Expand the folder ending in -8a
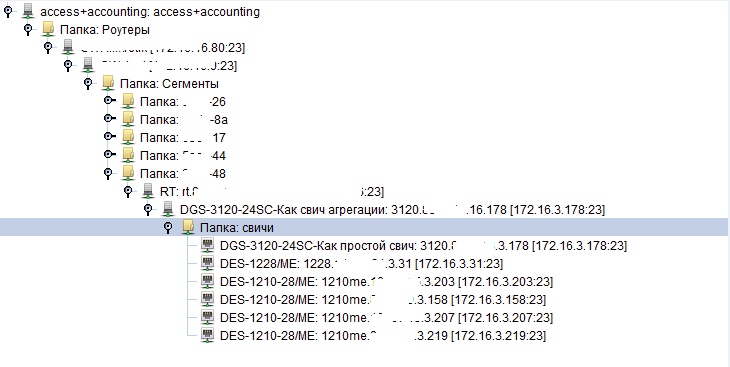Screen dimensions: 730x367 pos(108,118)
